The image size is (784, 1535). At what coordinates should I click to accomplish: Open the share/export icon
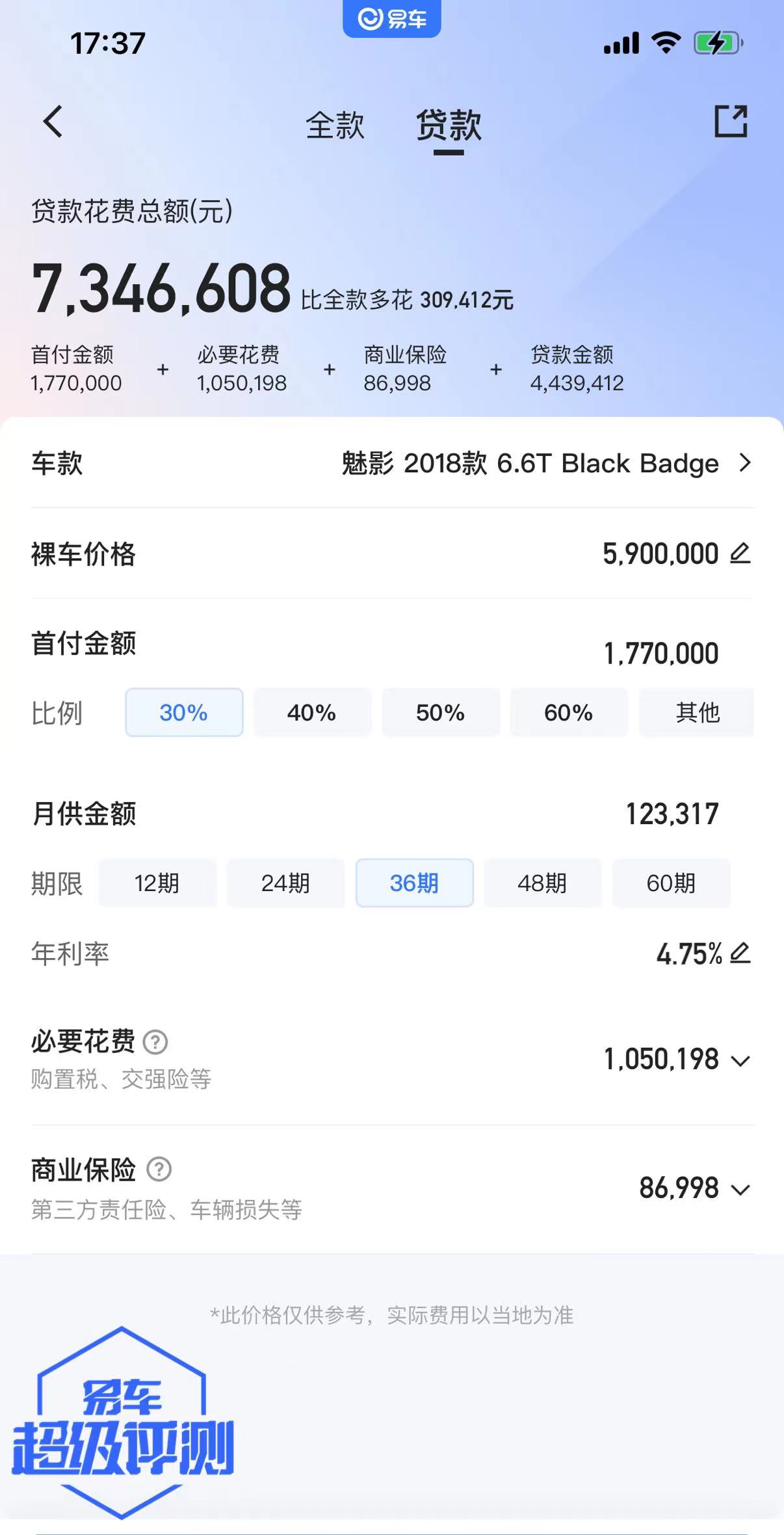click(731, 122)
